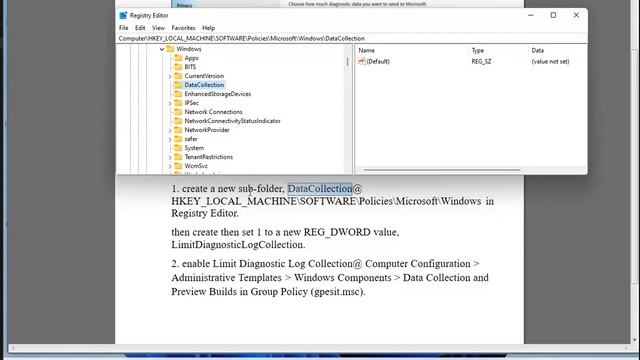Collapse the Windows key
This screenshot has width=640, height=360.
[x=162, y=49]
